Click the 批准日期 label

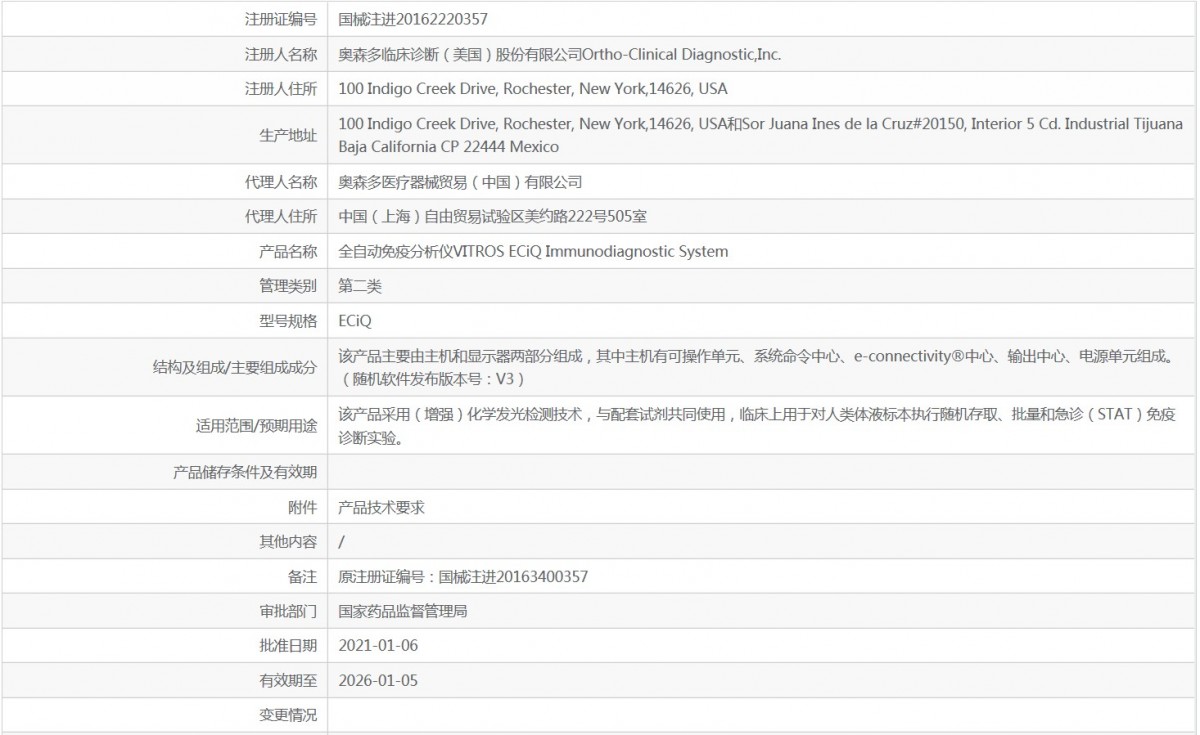click(x=288, y=646)
